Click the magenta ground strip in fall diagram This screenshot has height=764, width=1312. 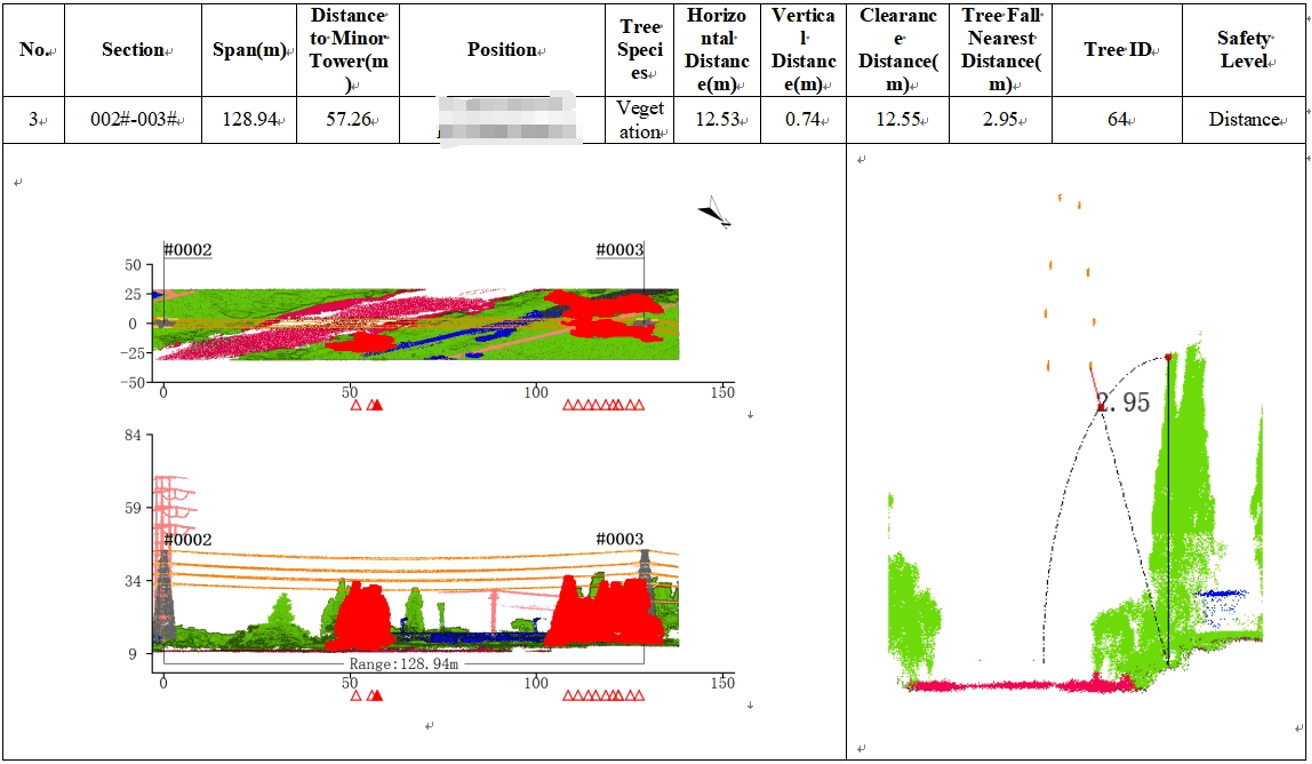coord(1020,685)
